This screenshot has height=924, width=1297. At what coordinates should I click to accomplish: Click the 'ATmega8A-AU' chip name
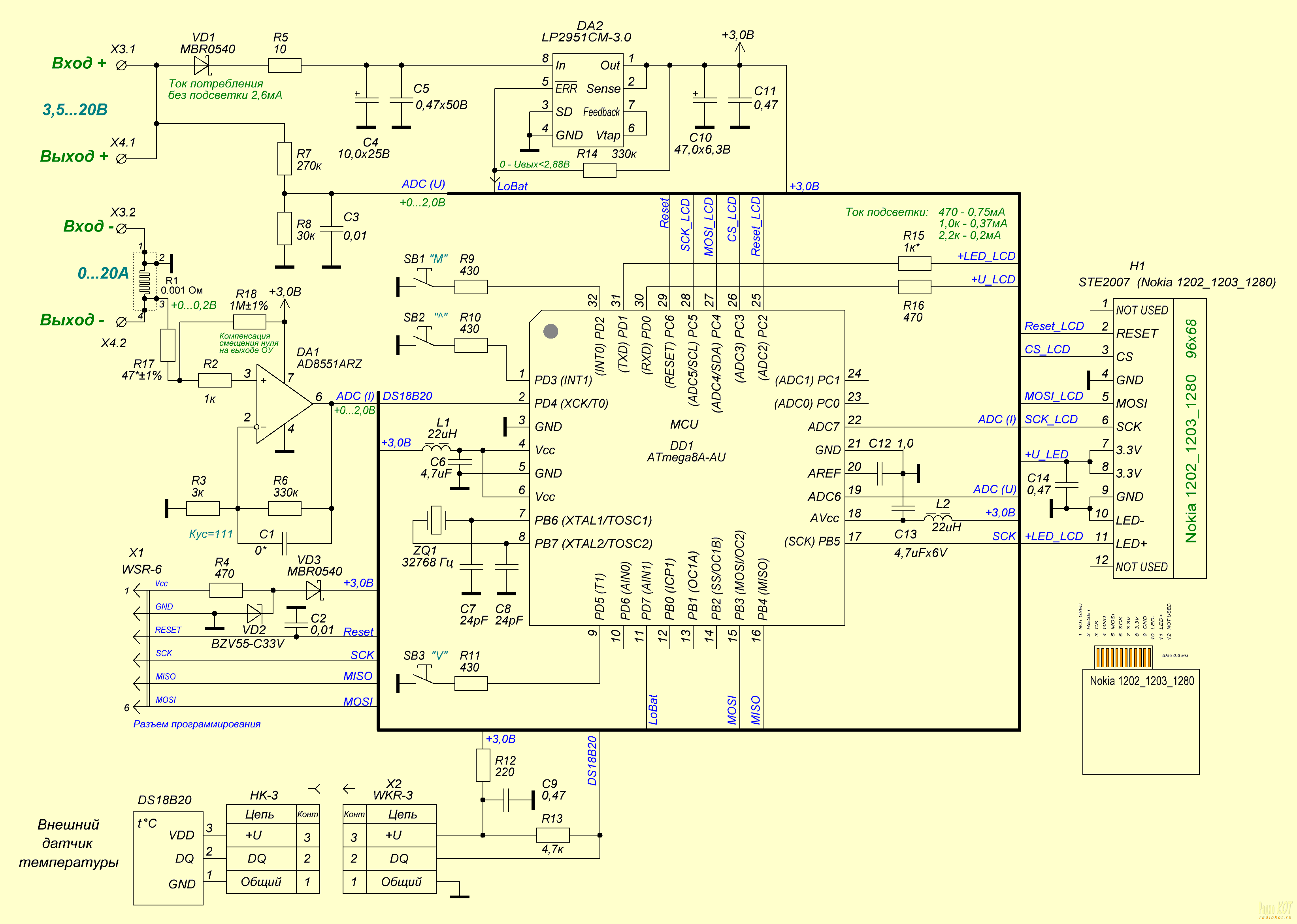tap(686, 457)
